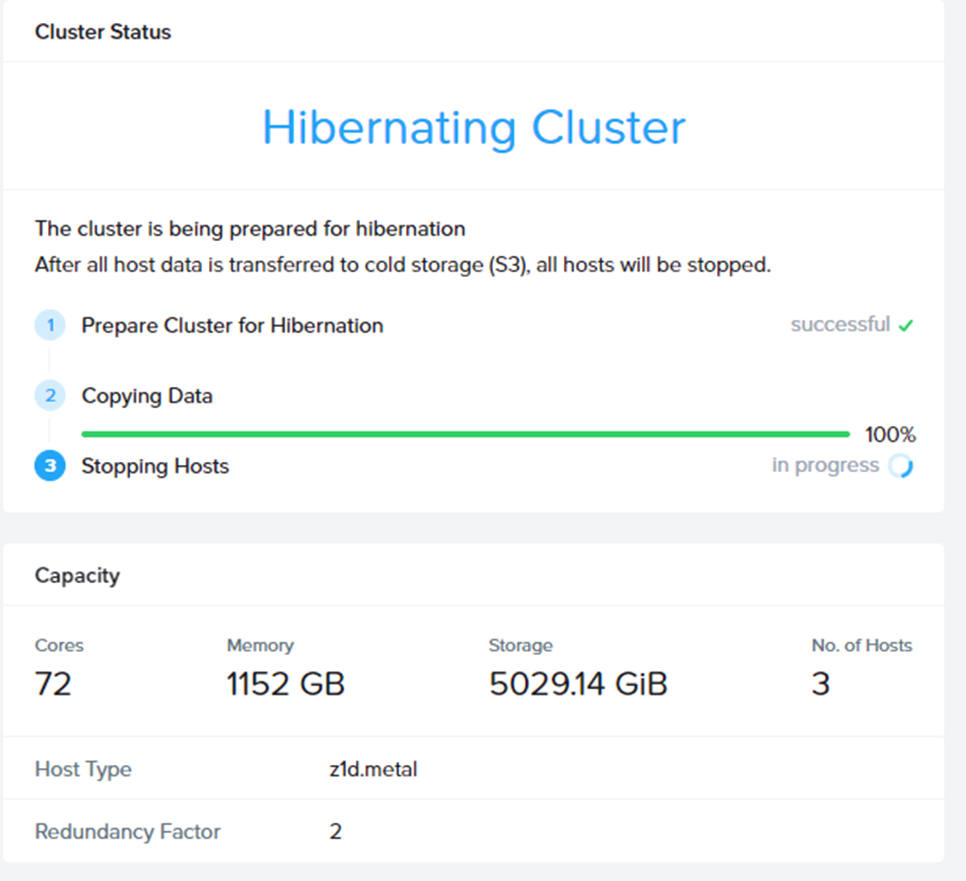Viewport: 966px width, 881px height.
Task: Click the No. of Hosts value
Action: click(821, 685)
